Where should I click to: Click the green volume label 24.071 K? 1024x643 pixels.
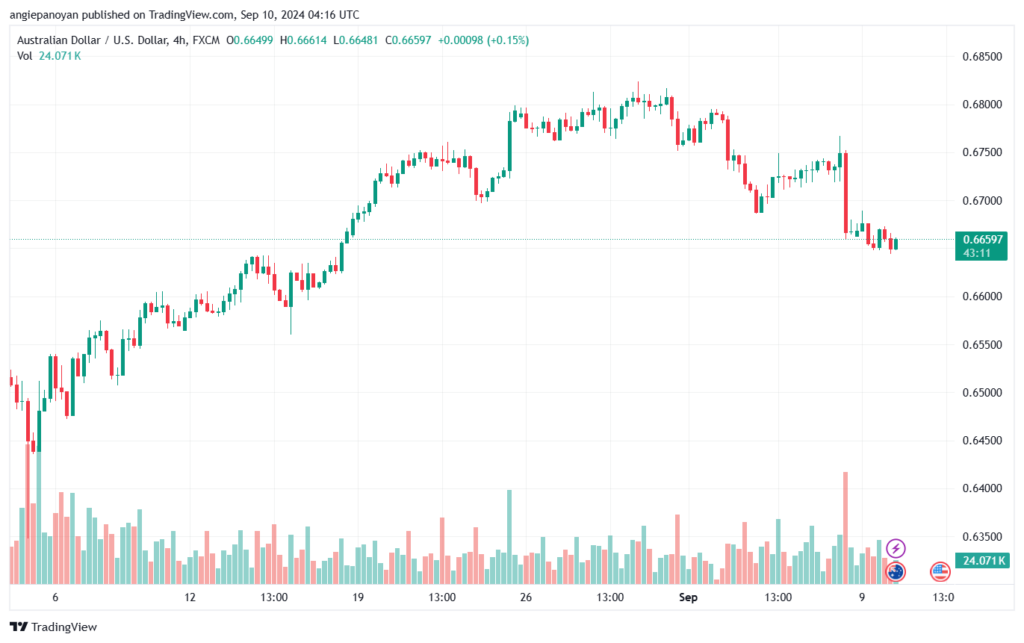980,560
